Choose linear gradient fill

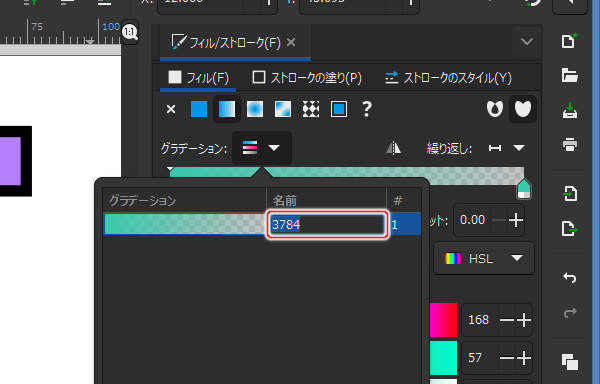(x=227, y=109)
